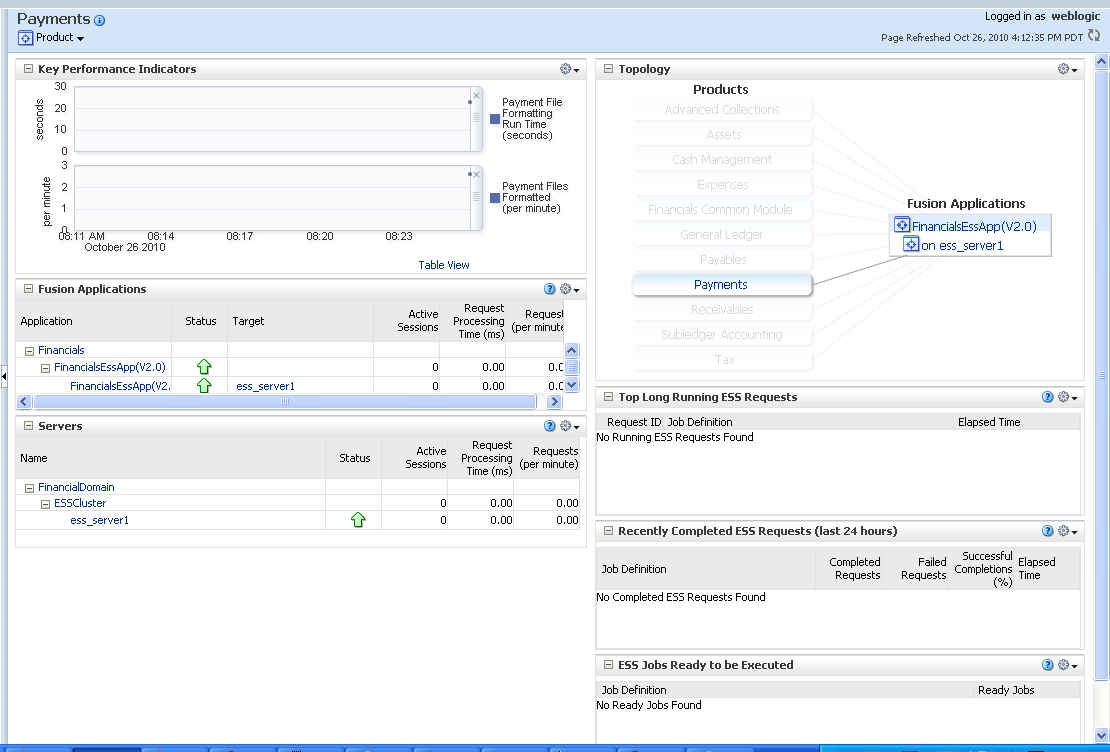The image size is (1110, 752).
Task: Collapse the Fusion Applications panel
Action: tap(28, 289)
